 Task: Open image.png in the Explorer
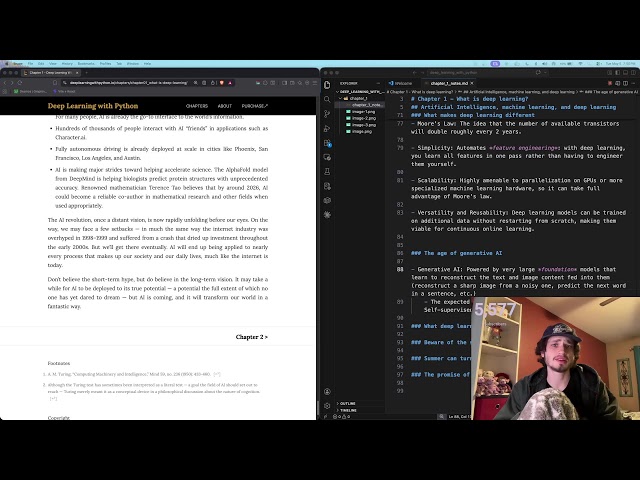362,131
